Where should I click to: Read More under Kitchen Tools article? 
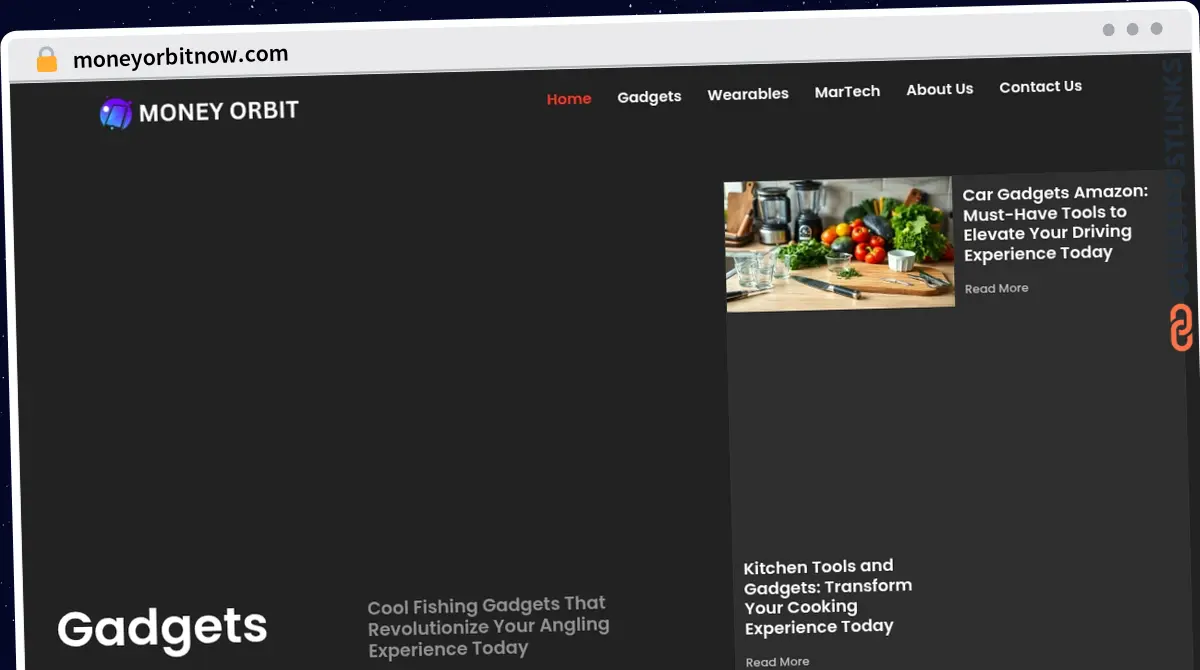click(777, 662)
